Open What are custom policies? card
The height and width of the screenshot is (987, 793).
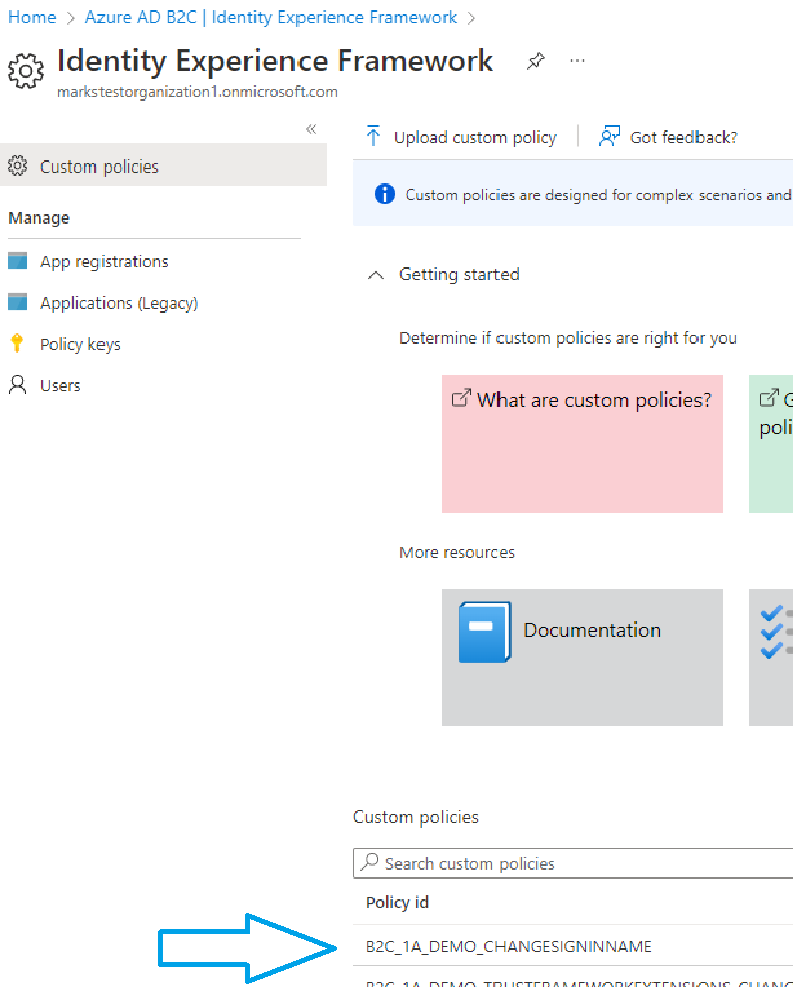[x=582, y=444]
